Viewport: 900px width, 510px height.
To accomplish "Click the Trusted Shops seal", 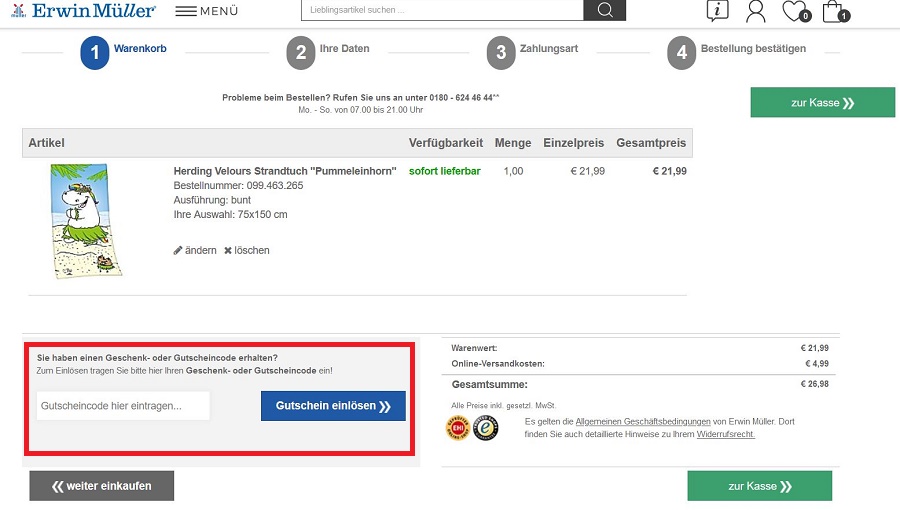I will pos(486,427).
